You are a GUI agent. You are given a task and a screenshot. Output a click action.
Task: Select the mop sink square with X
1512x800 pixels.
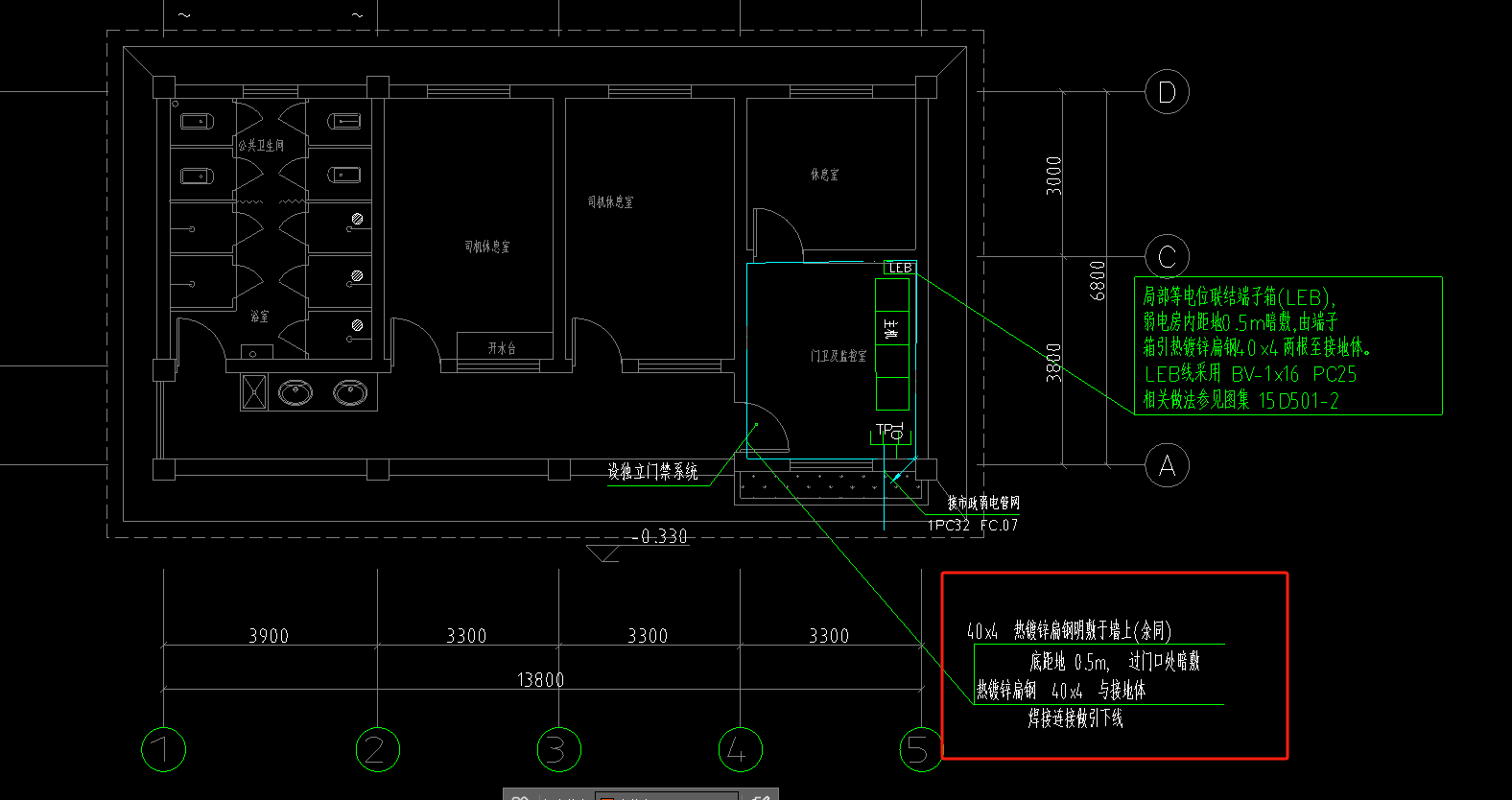pos(254,391)
